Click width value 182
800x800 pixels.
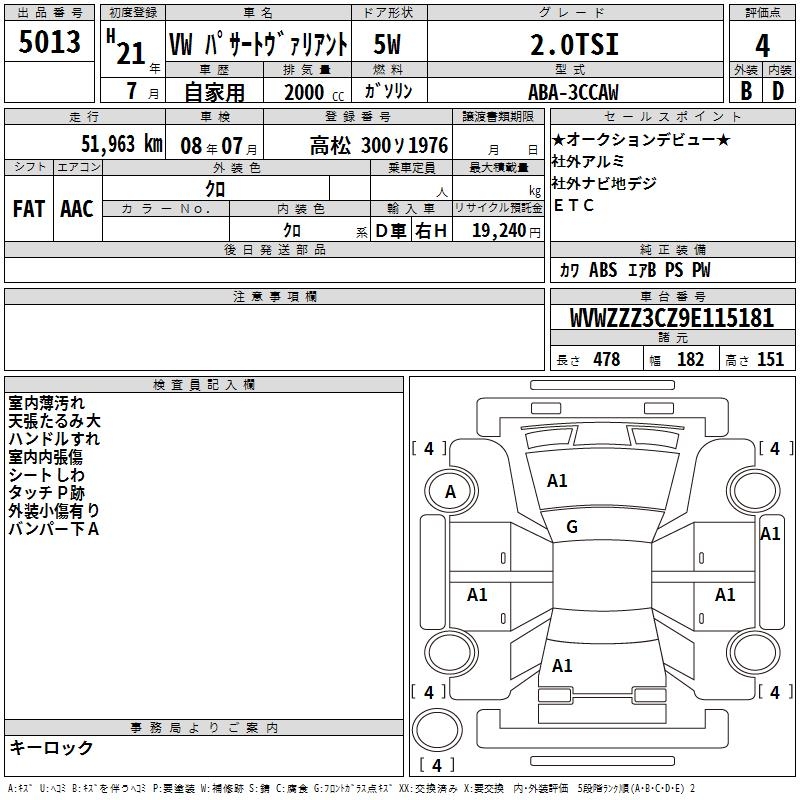tap(690, 359)
